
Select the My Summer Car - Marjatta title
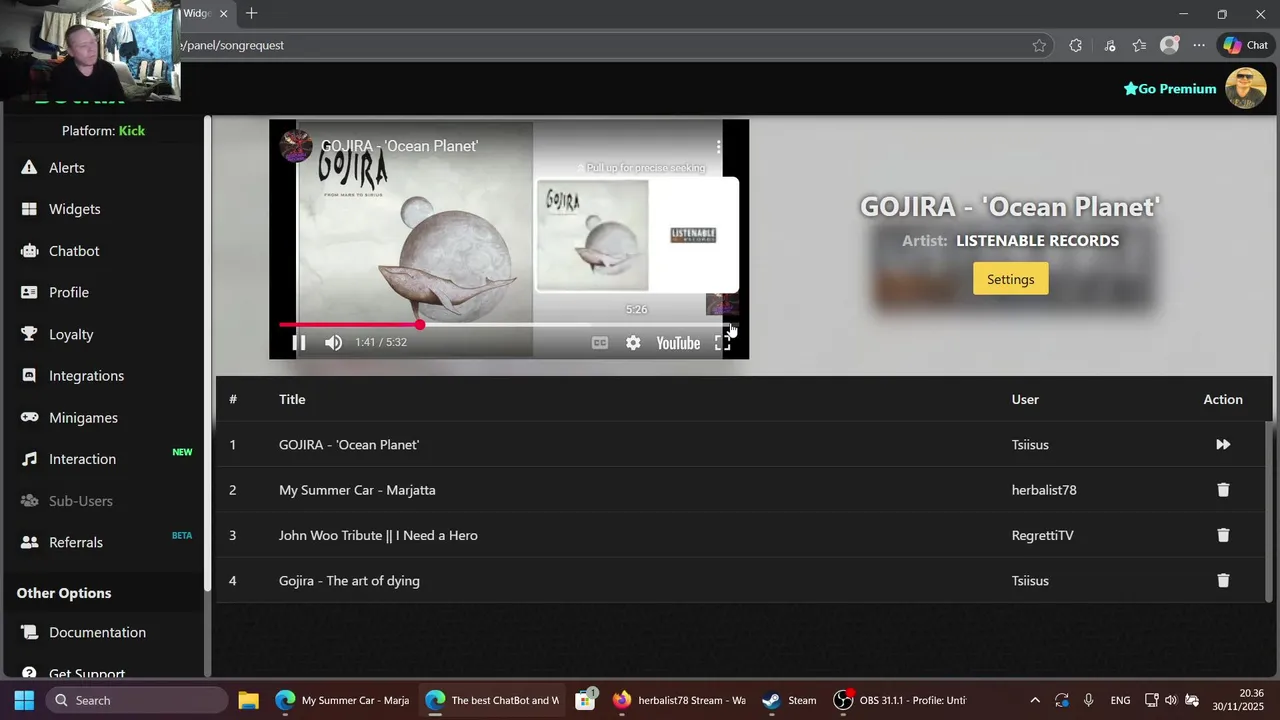[x=357, y=490]
